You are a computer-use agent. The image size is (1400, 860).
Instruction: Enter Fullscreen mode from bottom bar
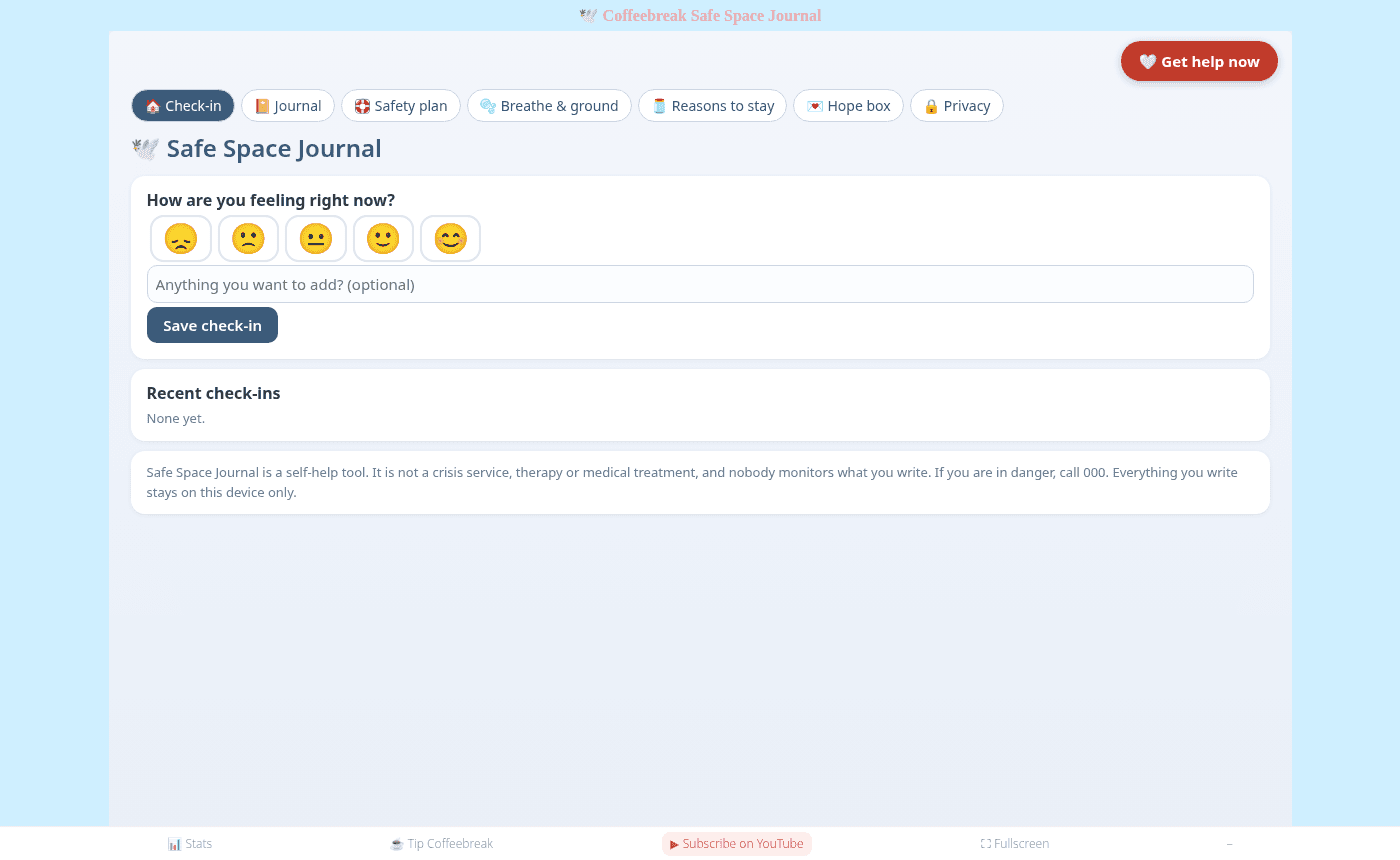(x=1015, y=844)
